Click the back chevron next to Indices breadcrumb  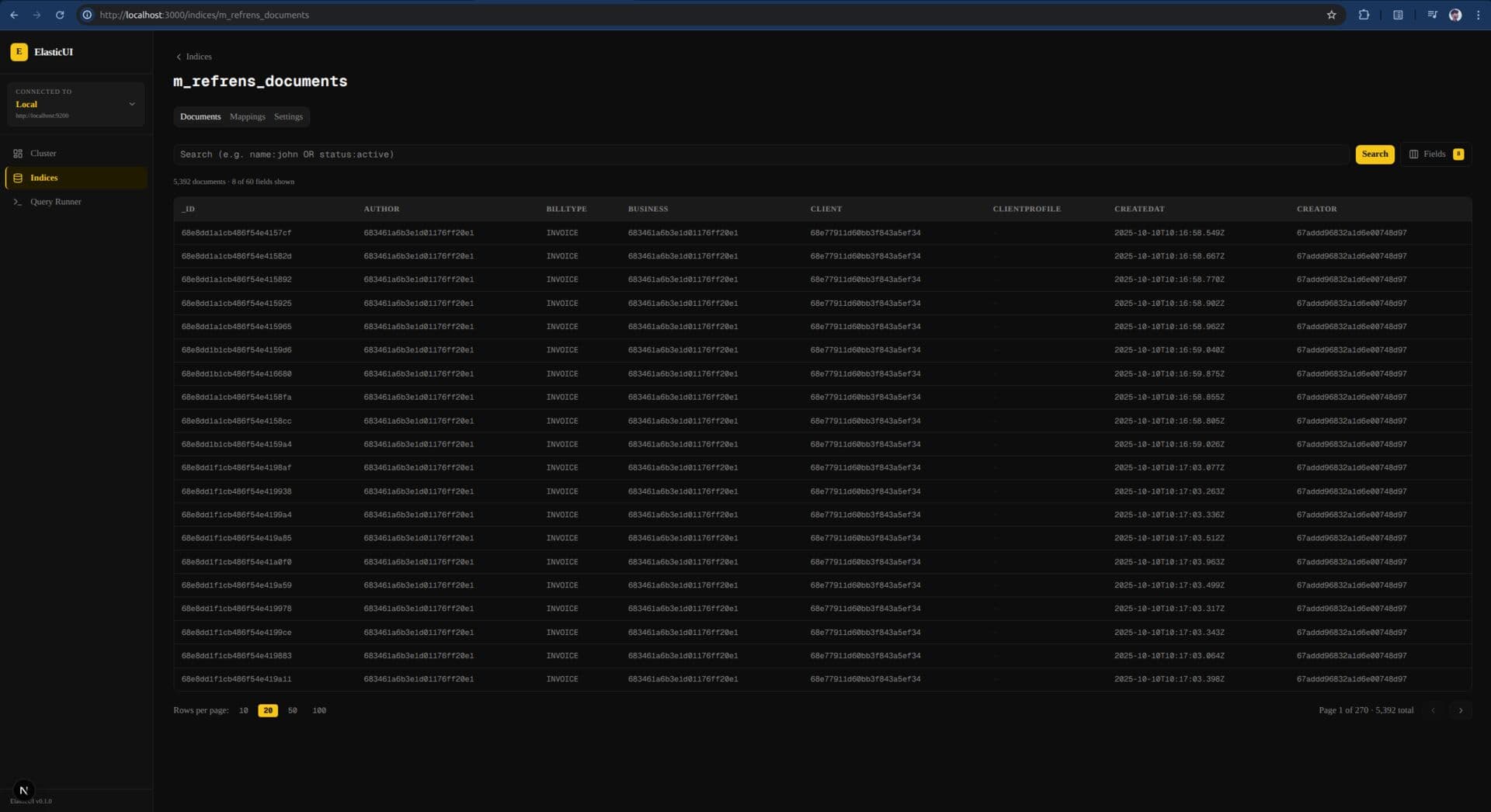[179, 56]
